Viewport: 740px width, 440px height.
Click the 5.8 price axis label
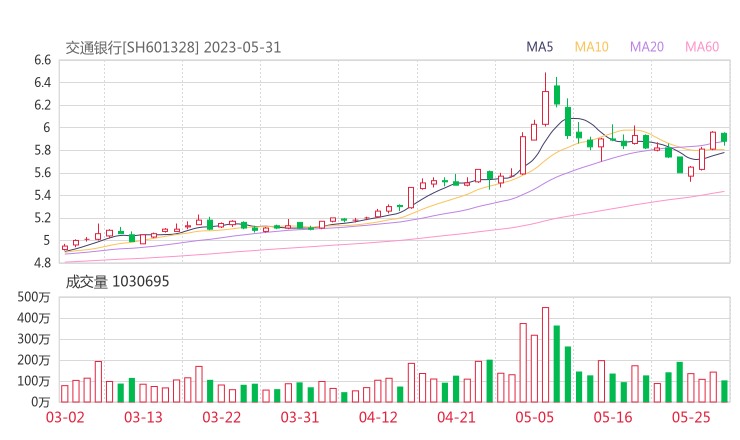tap(42, 150)
